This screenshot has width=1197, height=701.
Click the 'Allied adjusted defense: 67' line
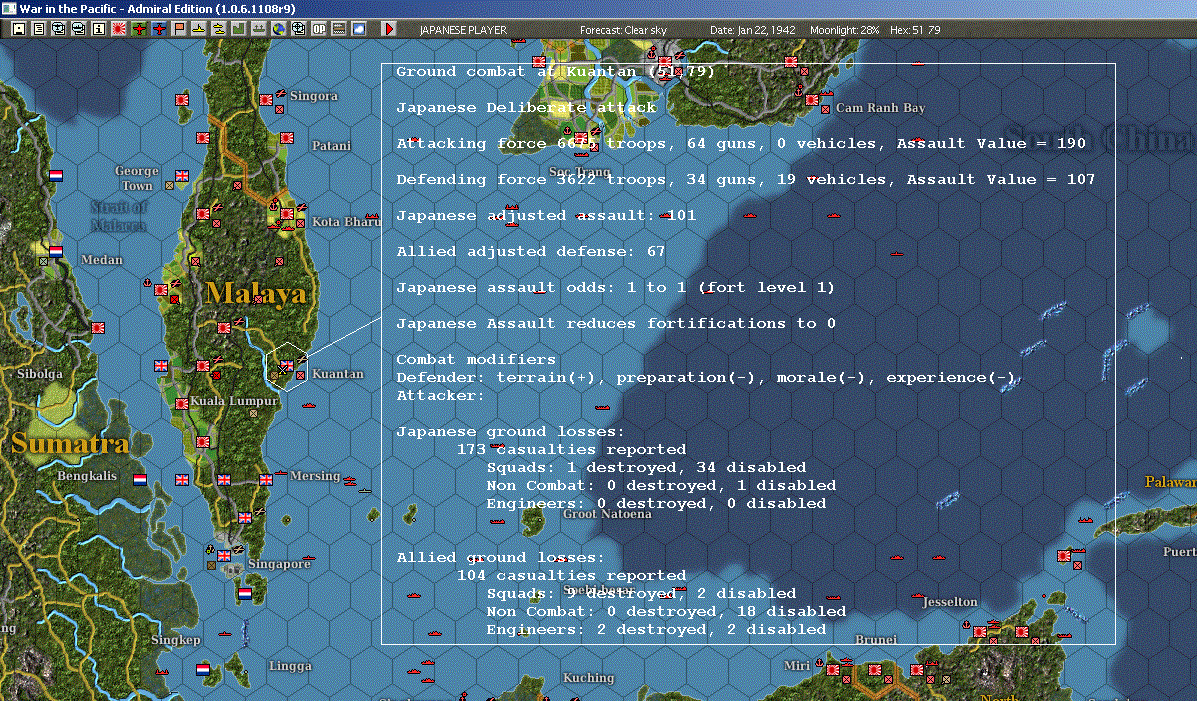point(531,251)
